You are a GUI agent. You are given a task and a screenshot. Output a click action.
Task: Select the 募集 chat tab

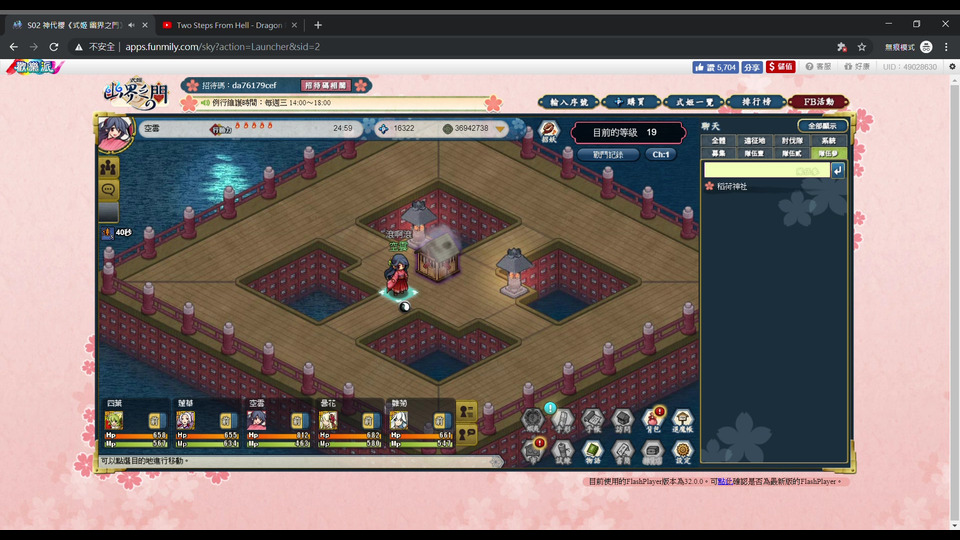point(718,153)
